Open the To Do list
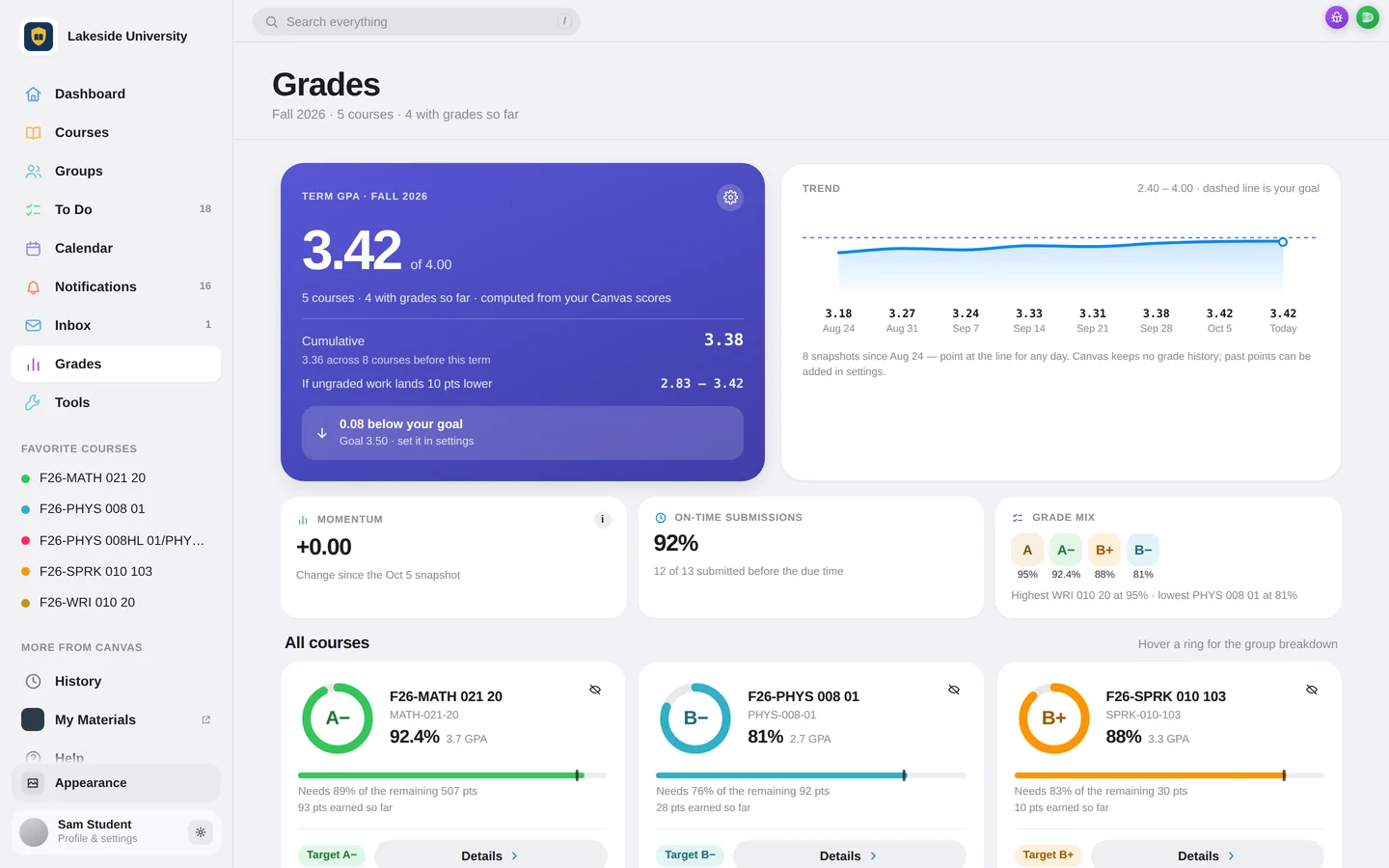This screenshot has width=1389, height=868. coord(116,209)
